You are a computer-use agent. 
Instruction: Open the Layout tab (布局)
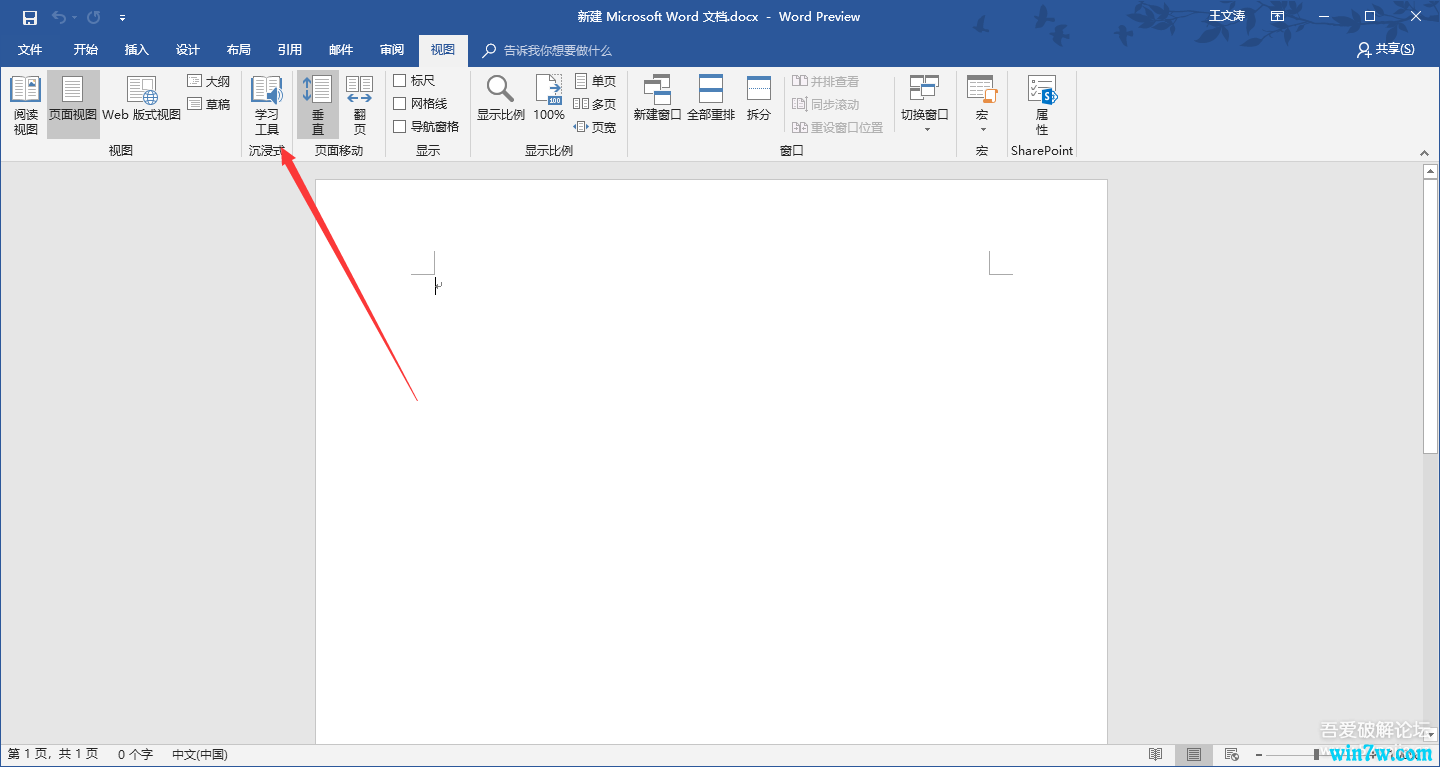coord(239,50)
